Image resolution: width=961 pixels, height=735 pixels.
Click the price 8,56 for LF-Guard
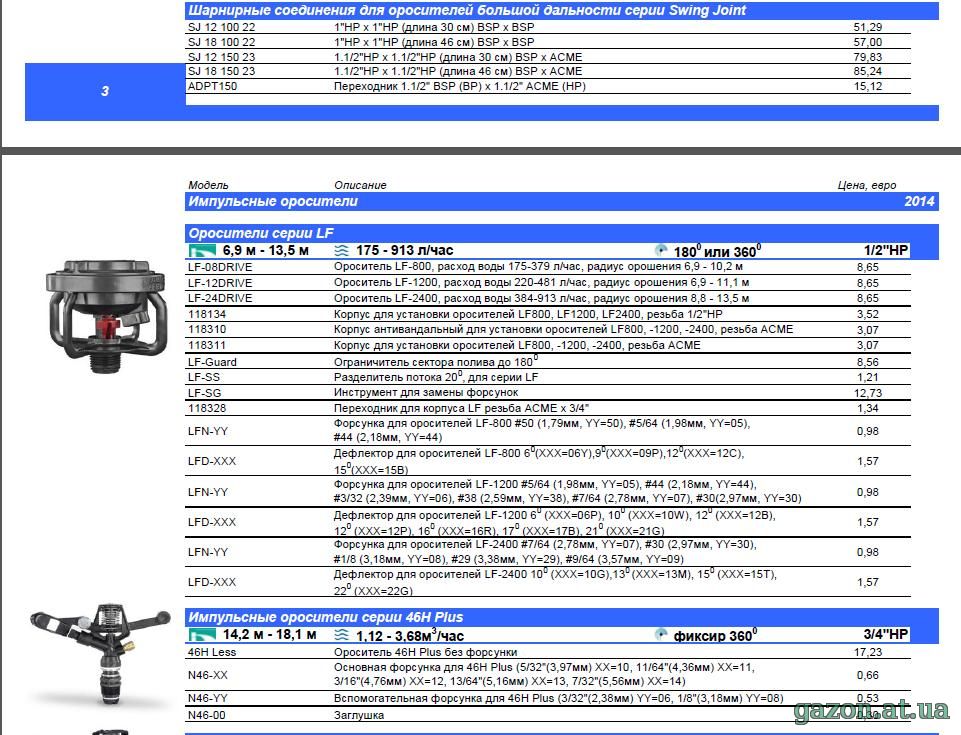click(x=868, y=362)
